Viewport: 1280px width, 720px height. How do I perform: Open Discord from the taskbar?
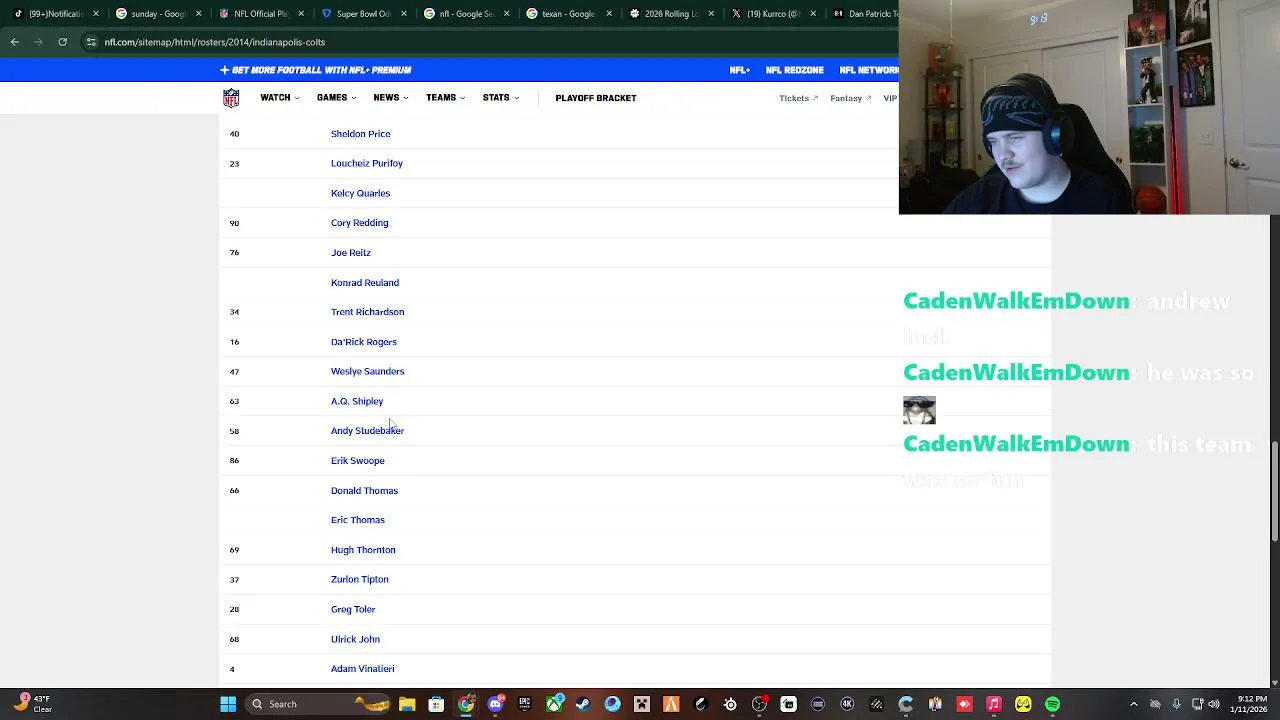click(496, 704)
